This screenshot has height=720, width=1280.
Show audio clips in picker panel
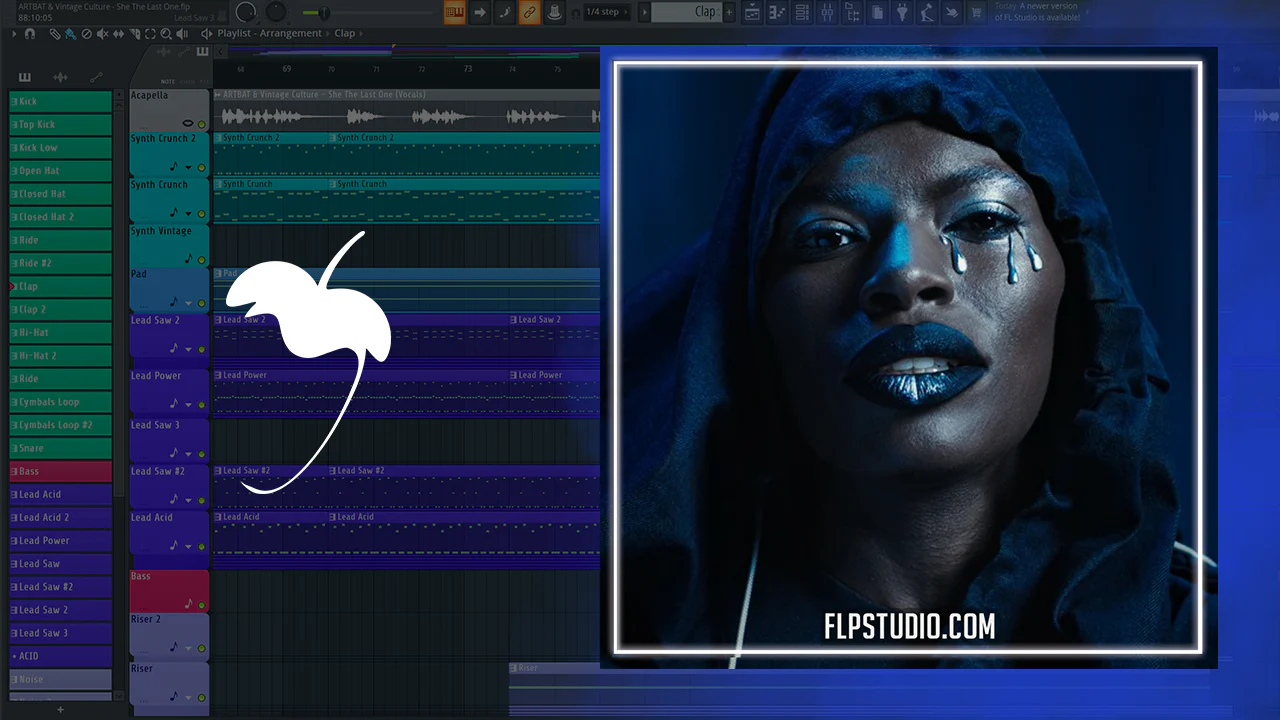coord(60,77)
